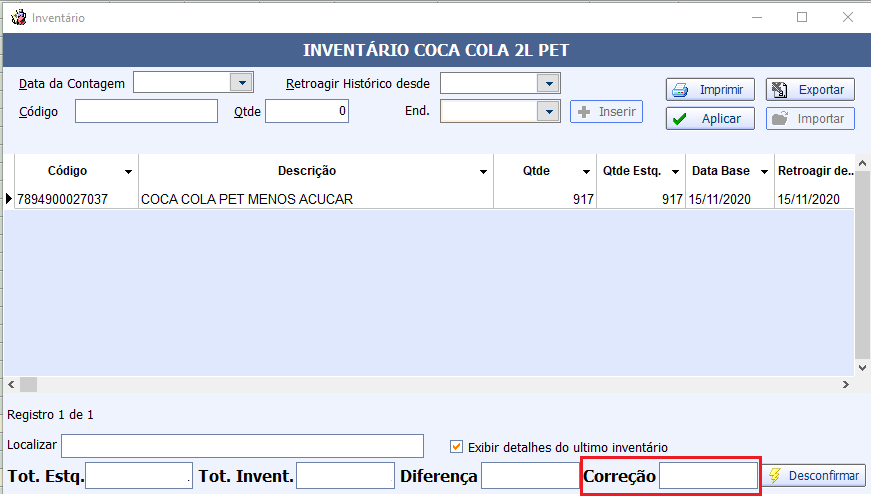
Task: Click the Tot. Invent. field
Action: click(345, 476)
